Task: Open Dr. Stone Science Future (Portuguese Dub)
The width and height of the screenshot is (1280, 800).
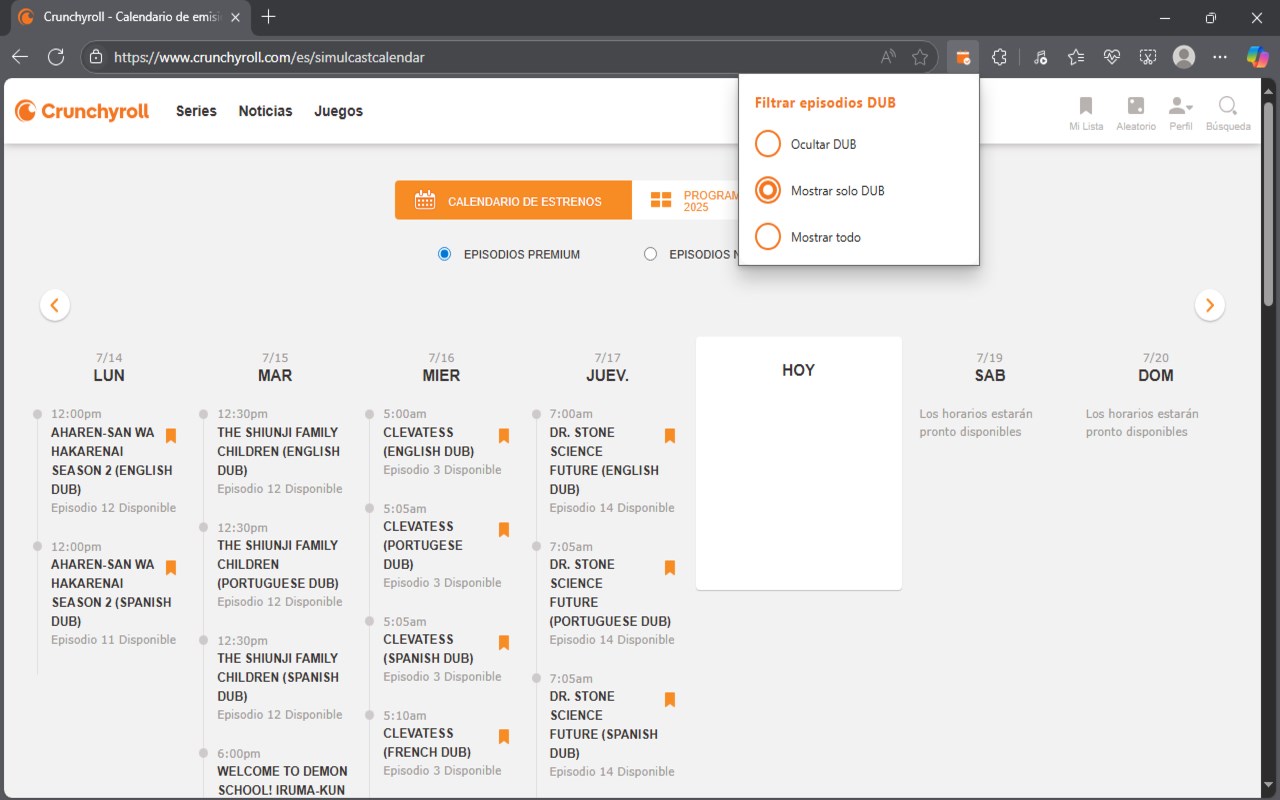Action: coord(610,593)
